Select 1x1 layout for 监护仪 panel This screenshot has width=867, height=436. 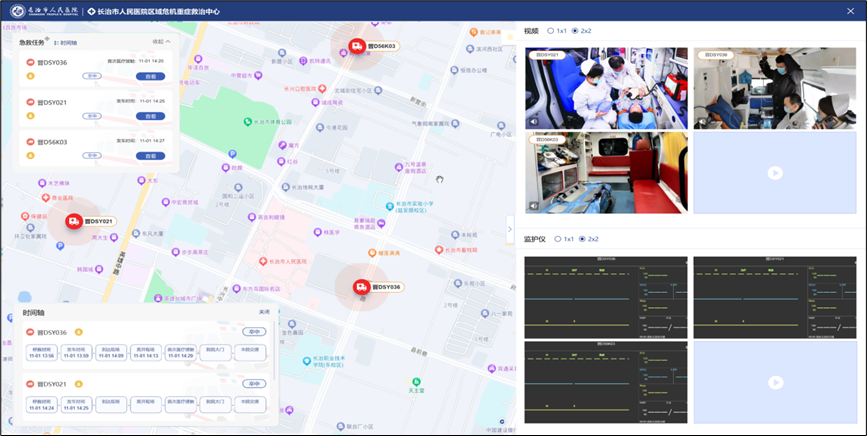557,239
